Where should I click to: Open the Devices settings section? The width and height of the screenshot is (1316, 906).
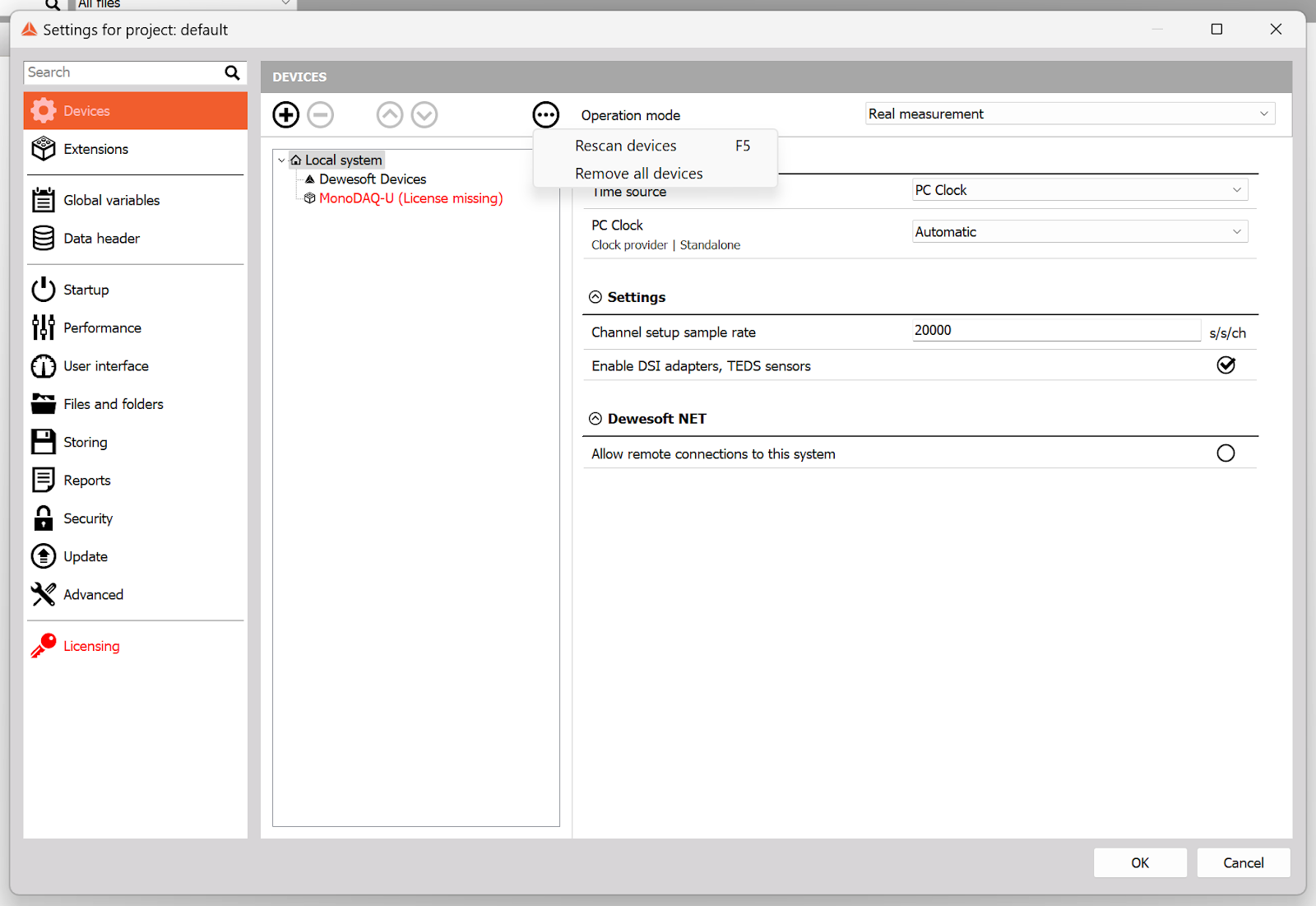[x=136, y=111]
